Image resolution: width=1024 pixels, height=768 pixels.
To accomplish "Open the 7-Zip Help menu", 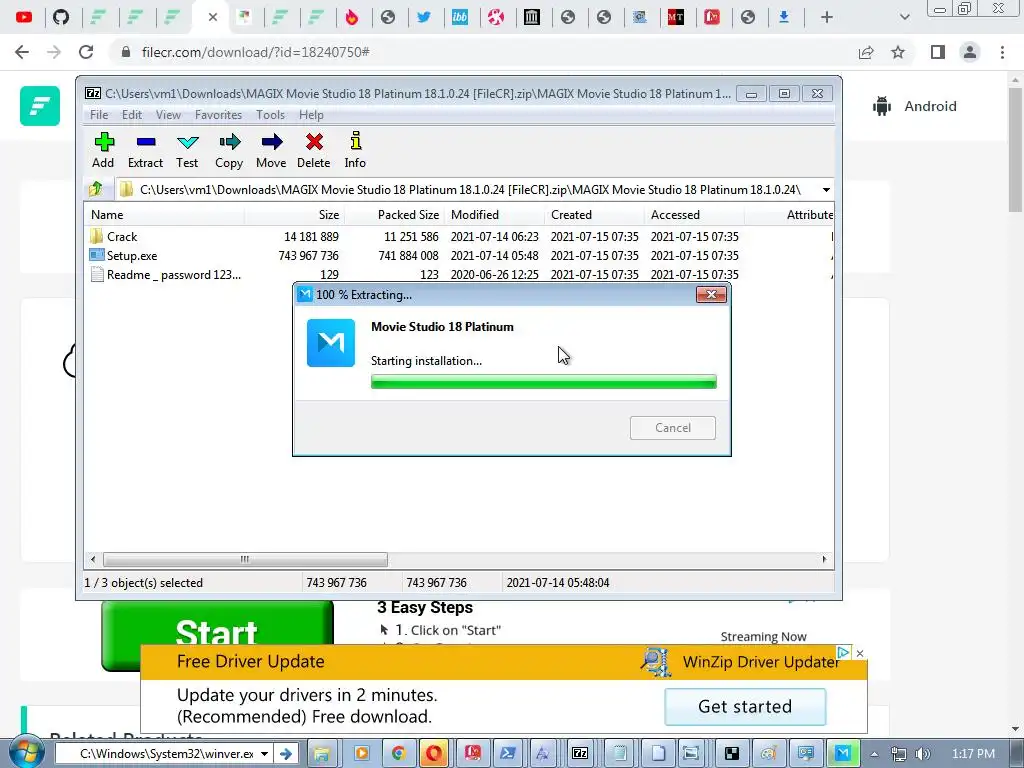I will click(x=311, y=115).
